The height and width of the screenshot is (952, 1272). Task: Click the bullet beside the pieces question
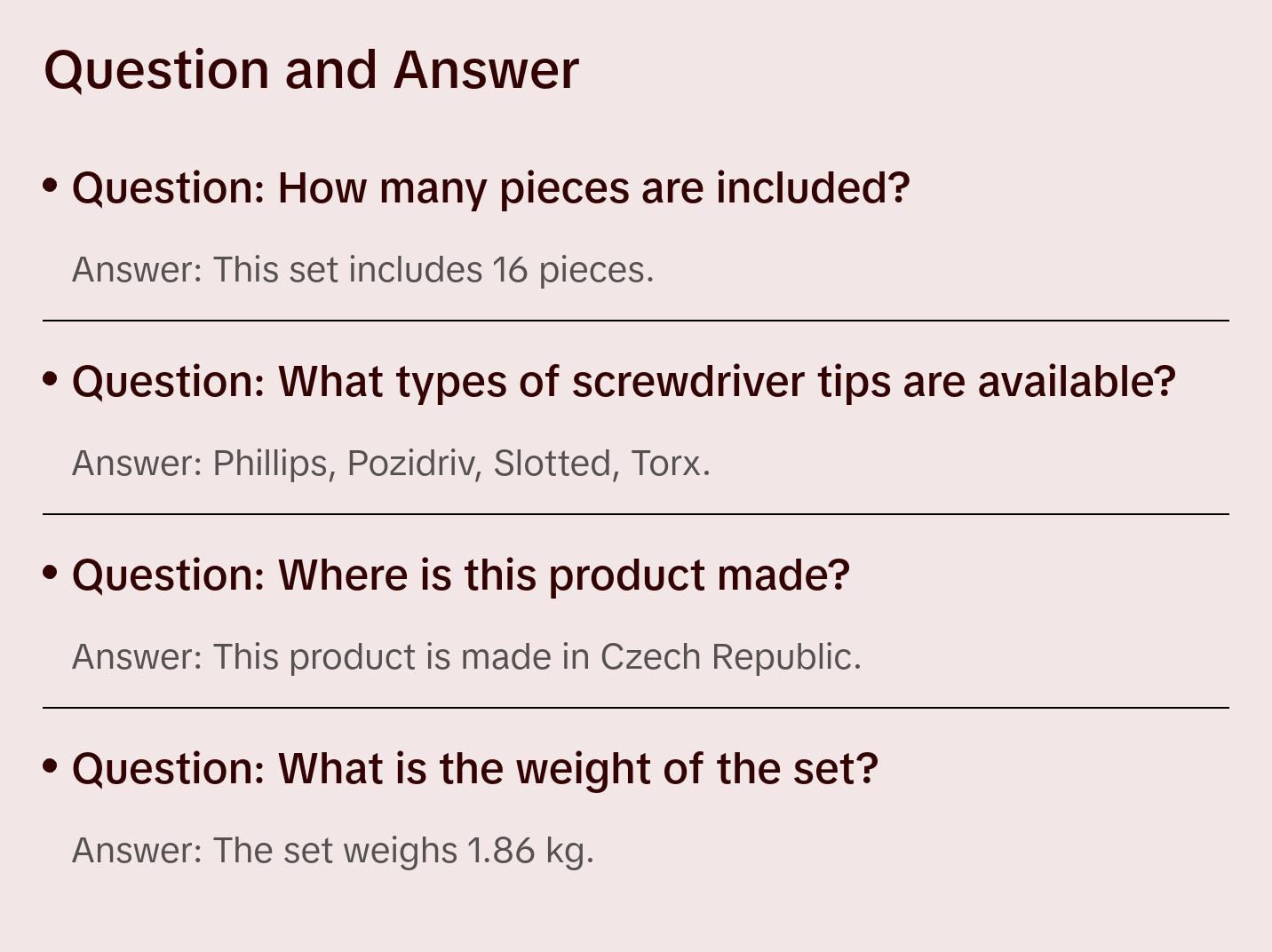[51, 186]
